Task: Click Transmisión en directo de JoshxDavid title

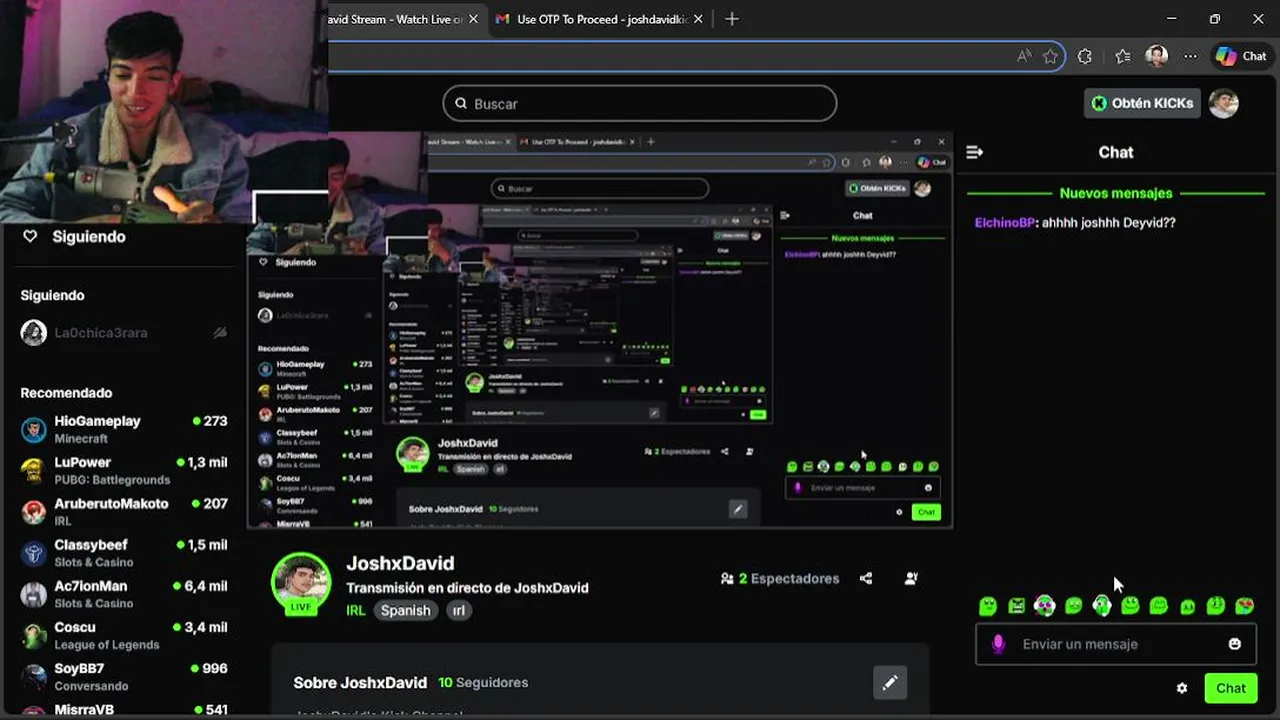Action: 467,588
